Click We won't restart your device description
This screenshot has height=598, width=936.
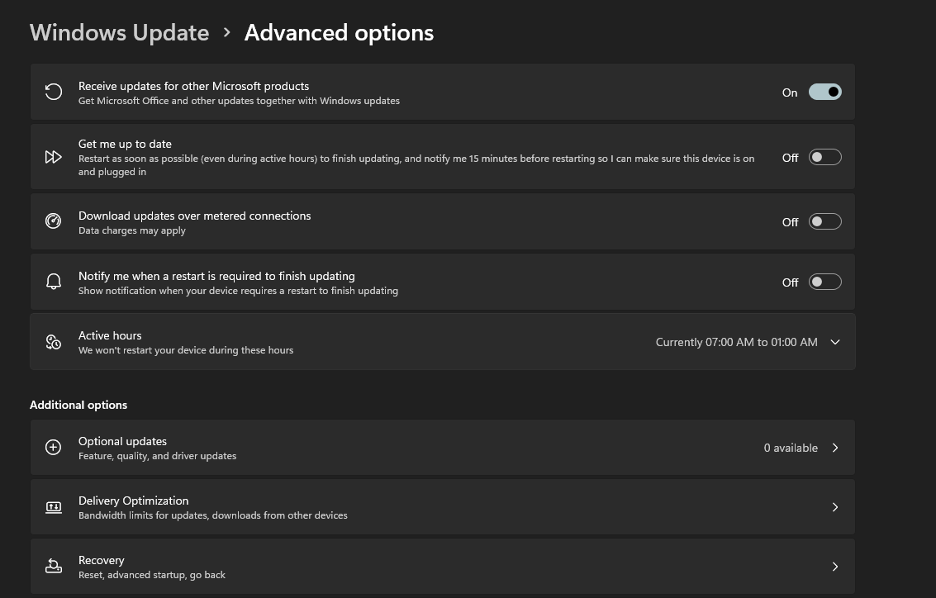[x=186, y=350]
